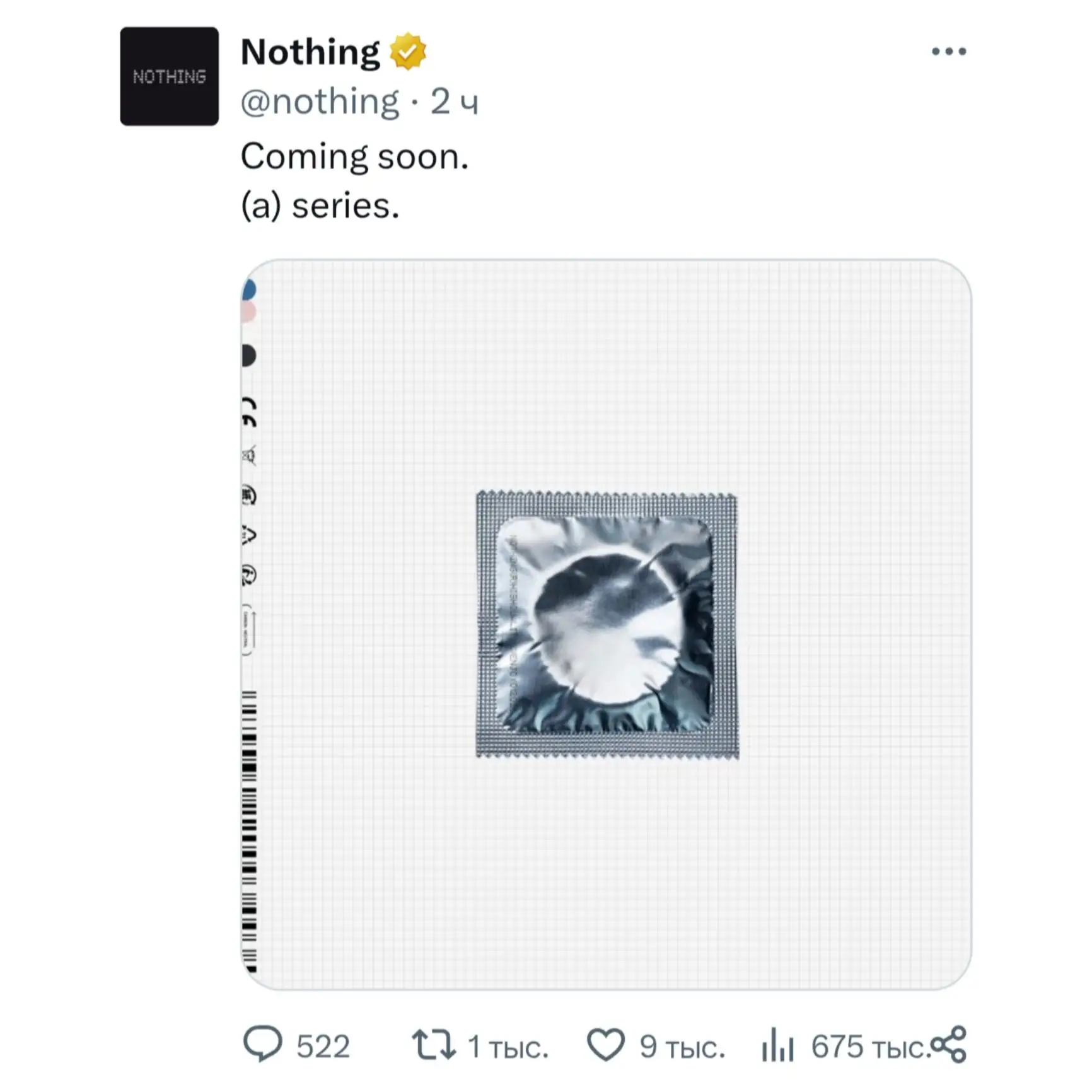This screenshot has height=1092, width=1092.
Task: Open the Nothing display name link
Action: pos(310,52)
